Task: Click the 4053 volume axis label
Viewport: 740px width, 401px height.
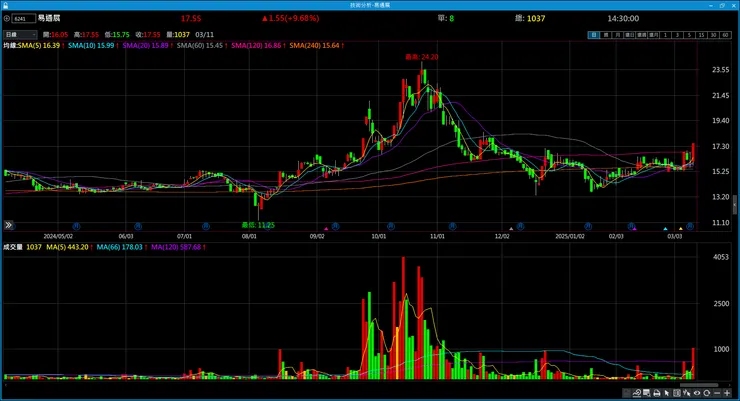Action: (721, 257)
